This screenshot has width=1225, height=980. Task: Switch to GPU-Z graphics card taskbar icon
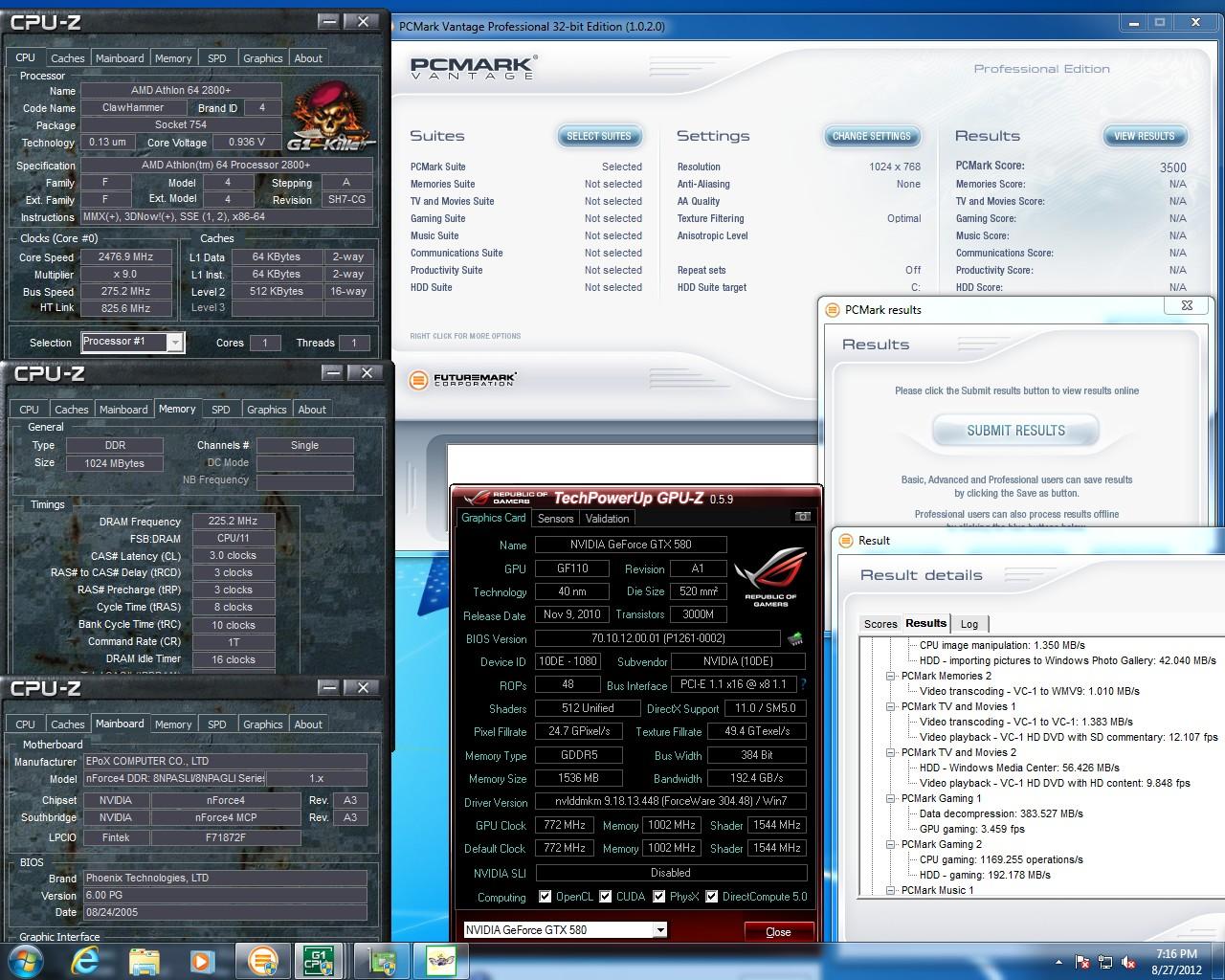pos(383,960)
